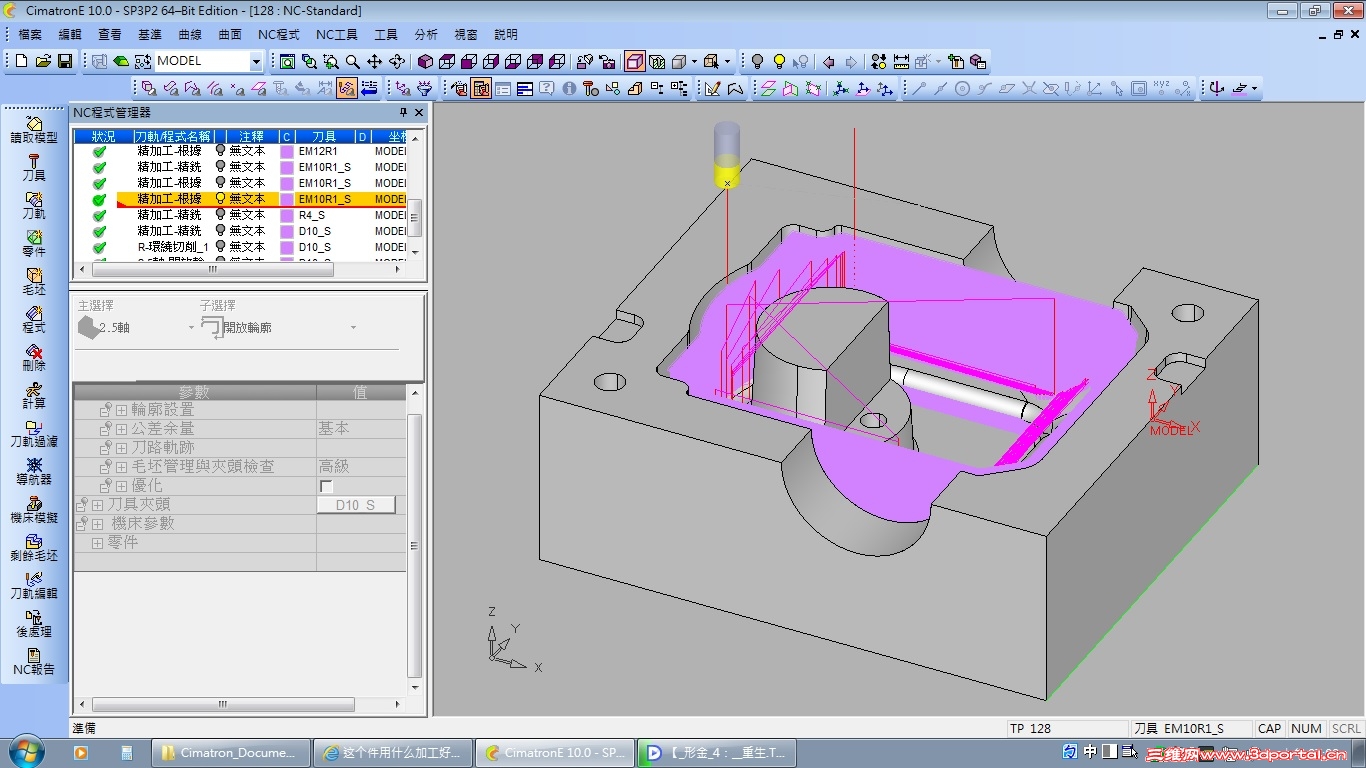Screen dimensions: 1366x768
Task: Click the 狀況 column header
Action: pyautogui.click(x=103, y=136)
